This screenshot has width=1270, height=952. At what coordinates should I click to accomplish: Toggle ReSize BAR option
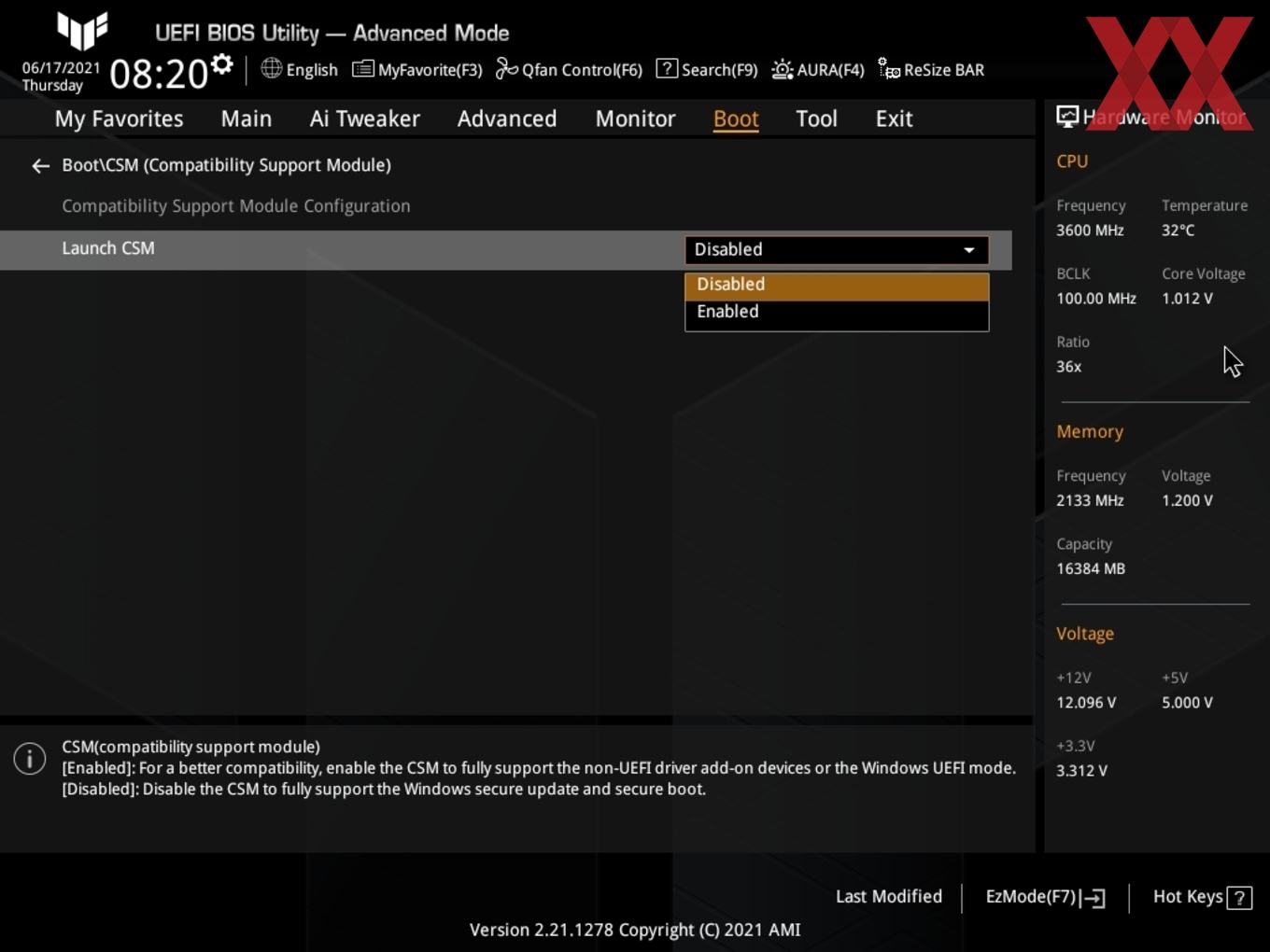[931, 70]
